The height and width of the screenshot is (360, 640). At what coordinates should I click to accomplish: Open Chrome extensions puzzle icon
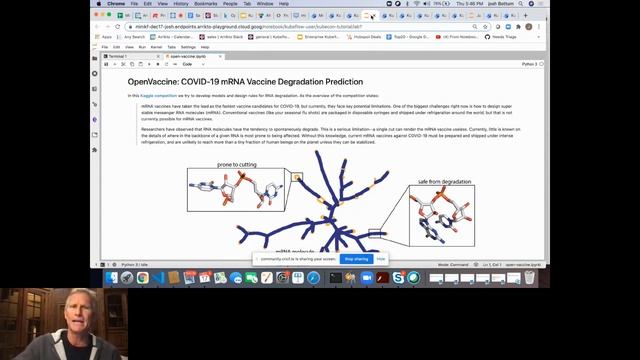click(x=518, y=27)
